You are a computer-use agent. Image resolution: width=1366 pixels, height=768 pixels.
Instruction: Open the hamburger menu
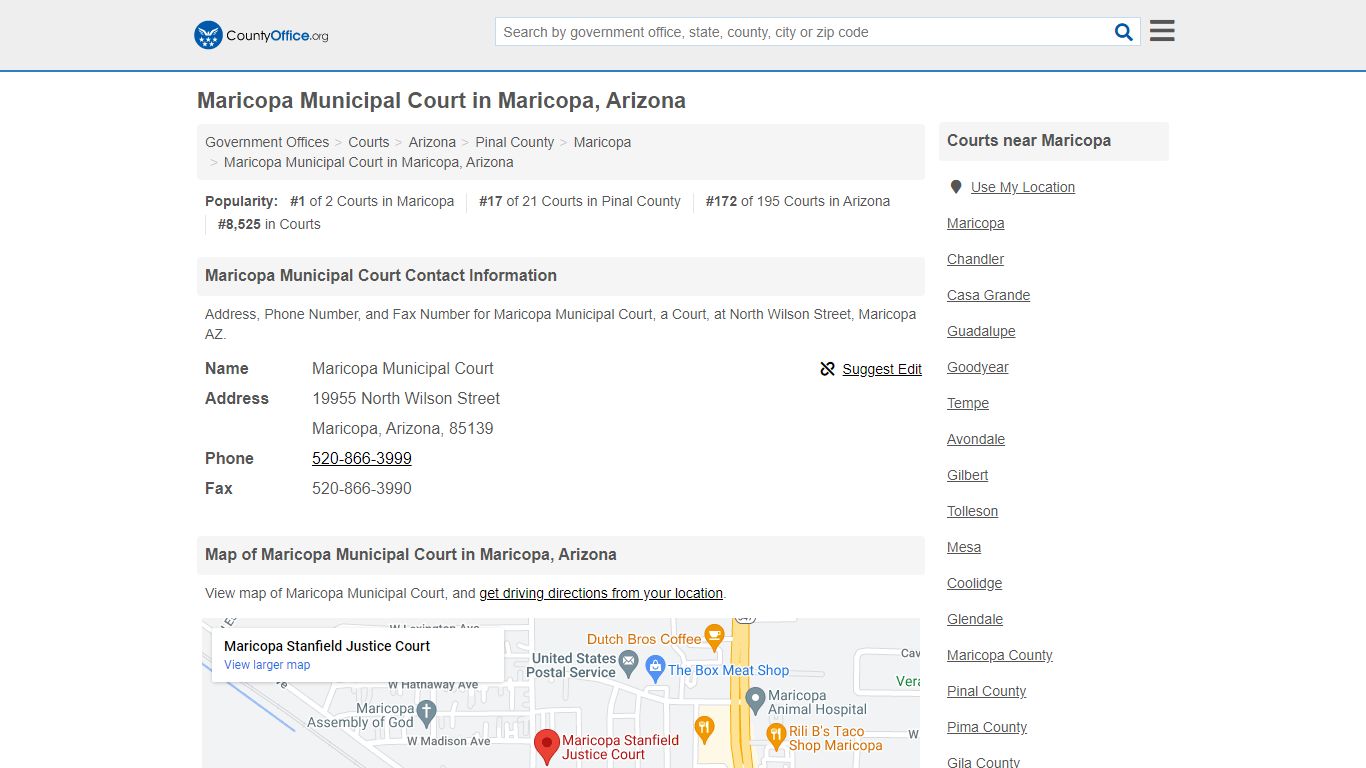coord(1162,31)
